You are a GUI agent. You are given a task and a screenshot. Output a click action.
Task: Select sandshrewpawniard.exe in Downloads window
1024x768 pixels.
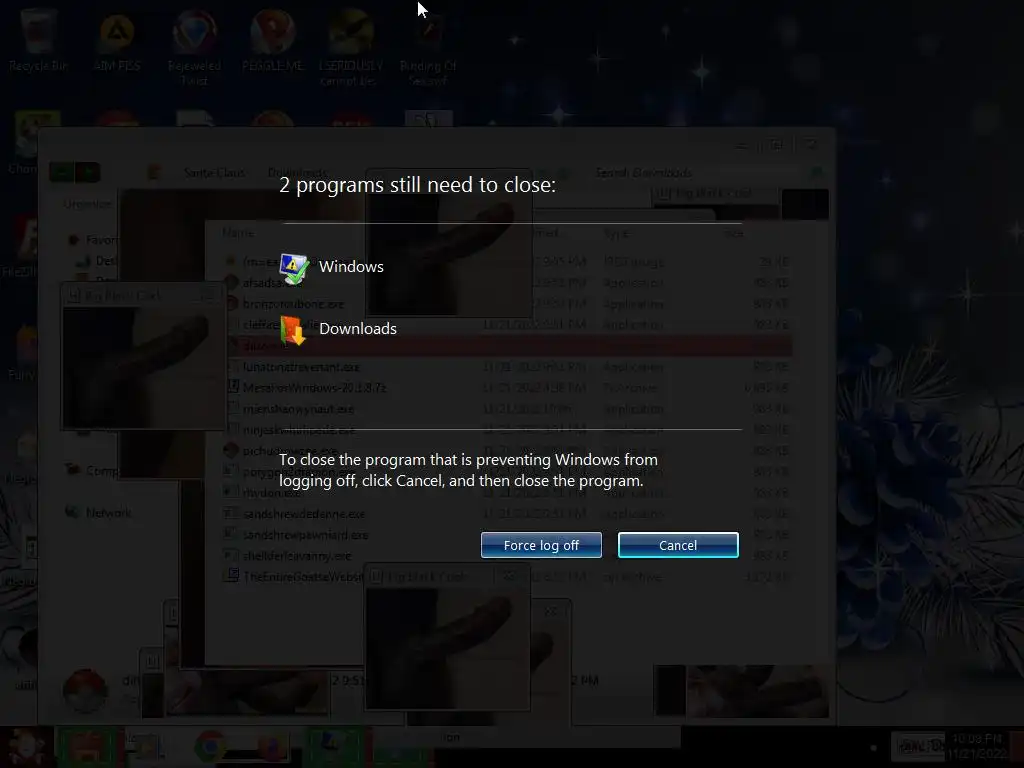pyautogui.click(x=306, y=535)
